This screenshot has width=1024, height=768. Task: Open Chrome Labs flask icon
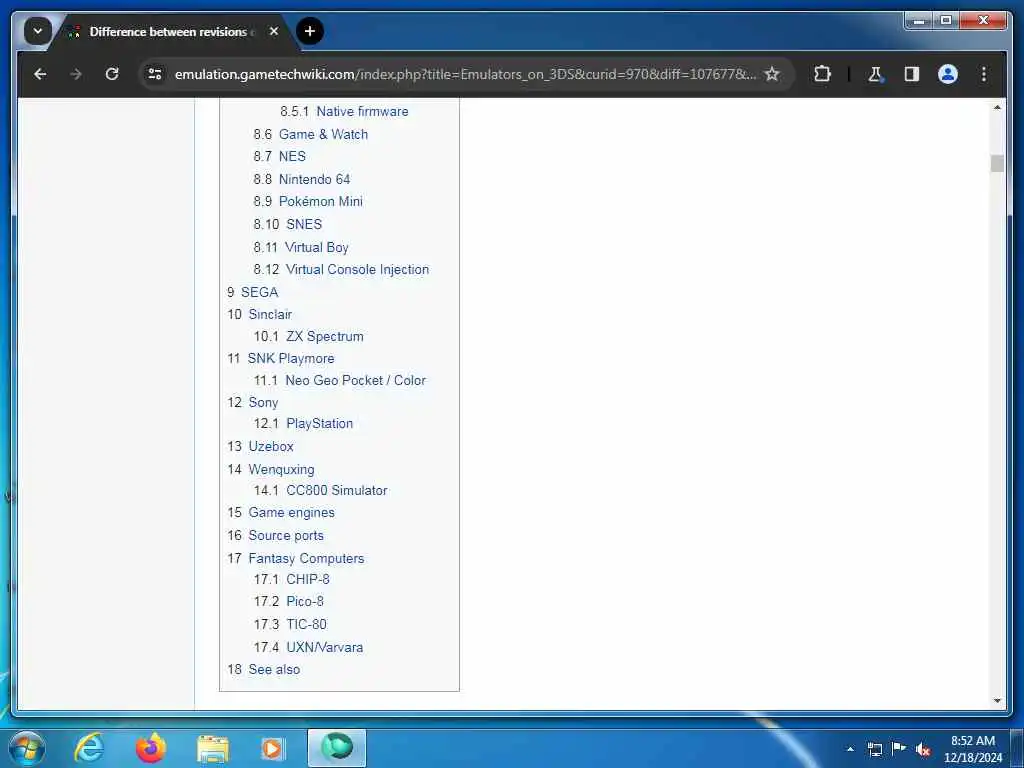coord(875,74)
